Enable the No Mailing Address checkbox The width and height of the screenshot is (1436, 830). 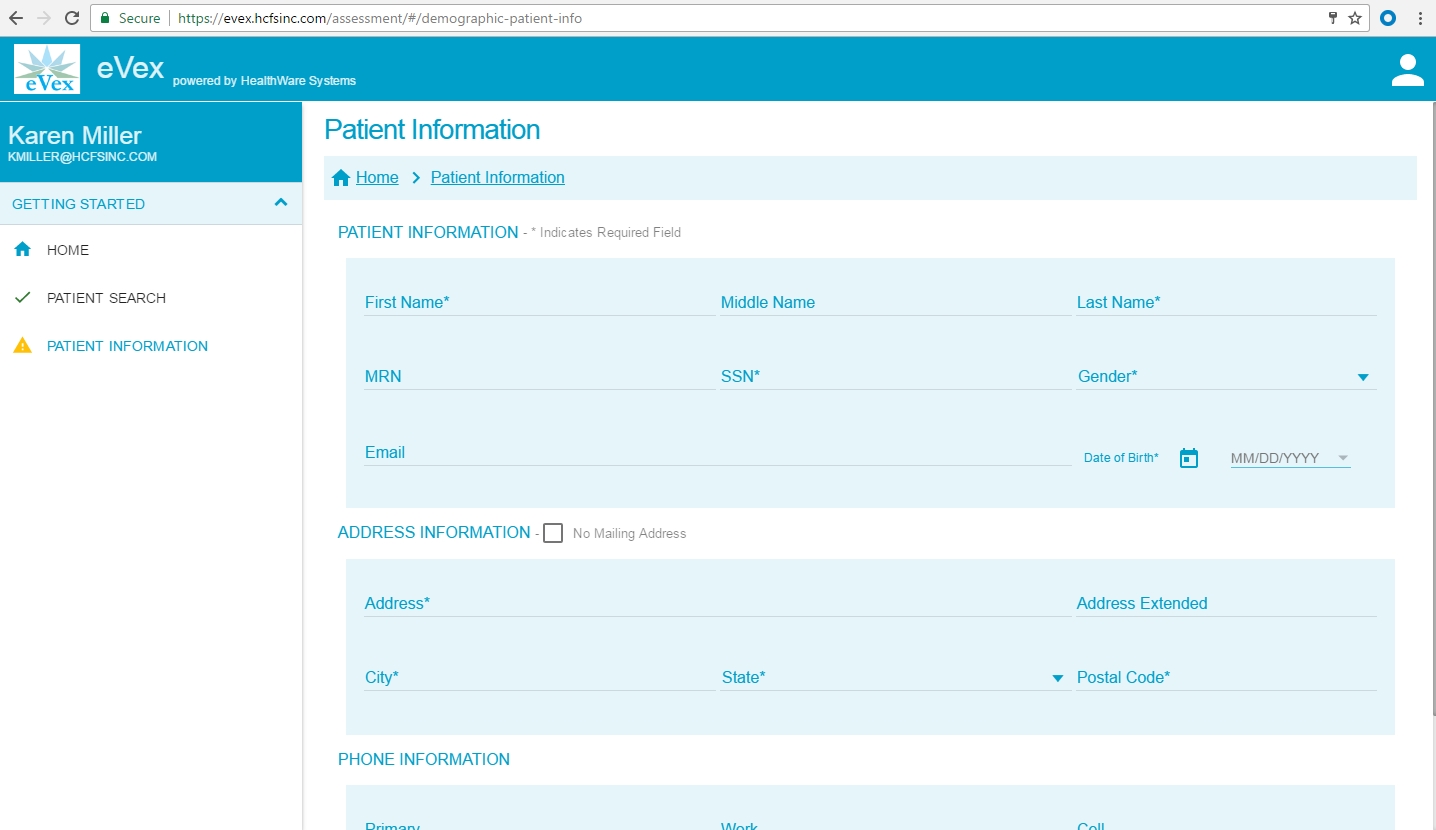pyautogui.click(x=553, y=533)
